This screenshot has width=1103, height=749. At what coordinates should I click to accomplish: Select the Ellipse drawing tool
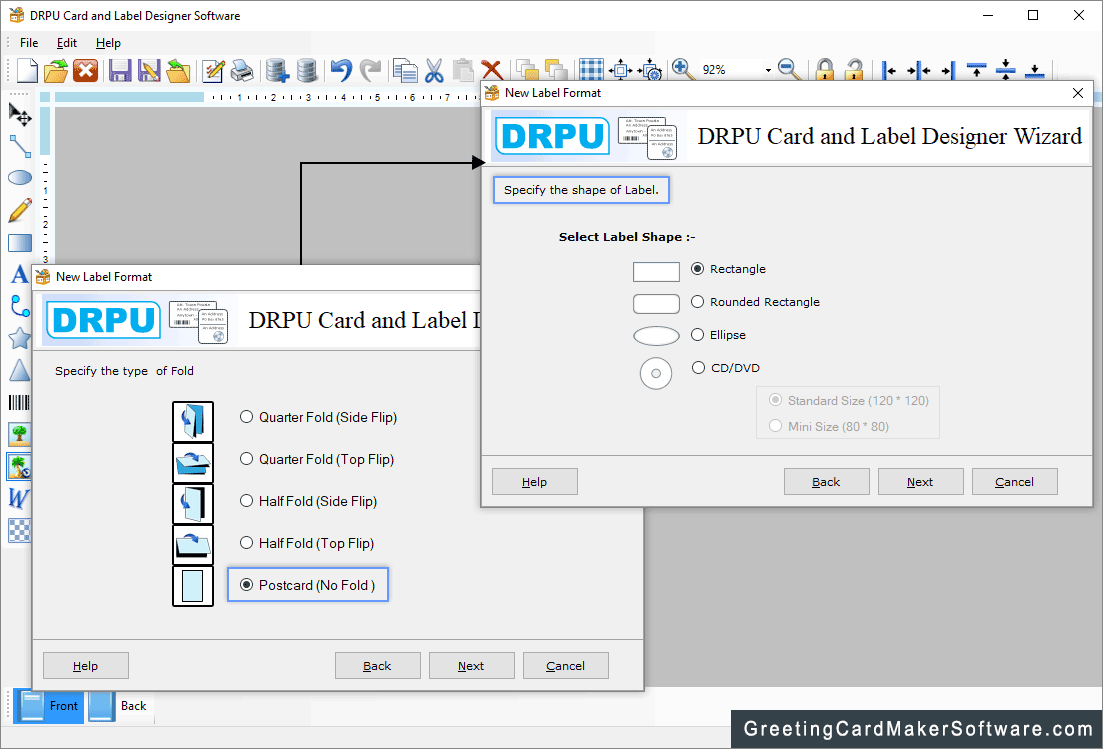point(19,177)
